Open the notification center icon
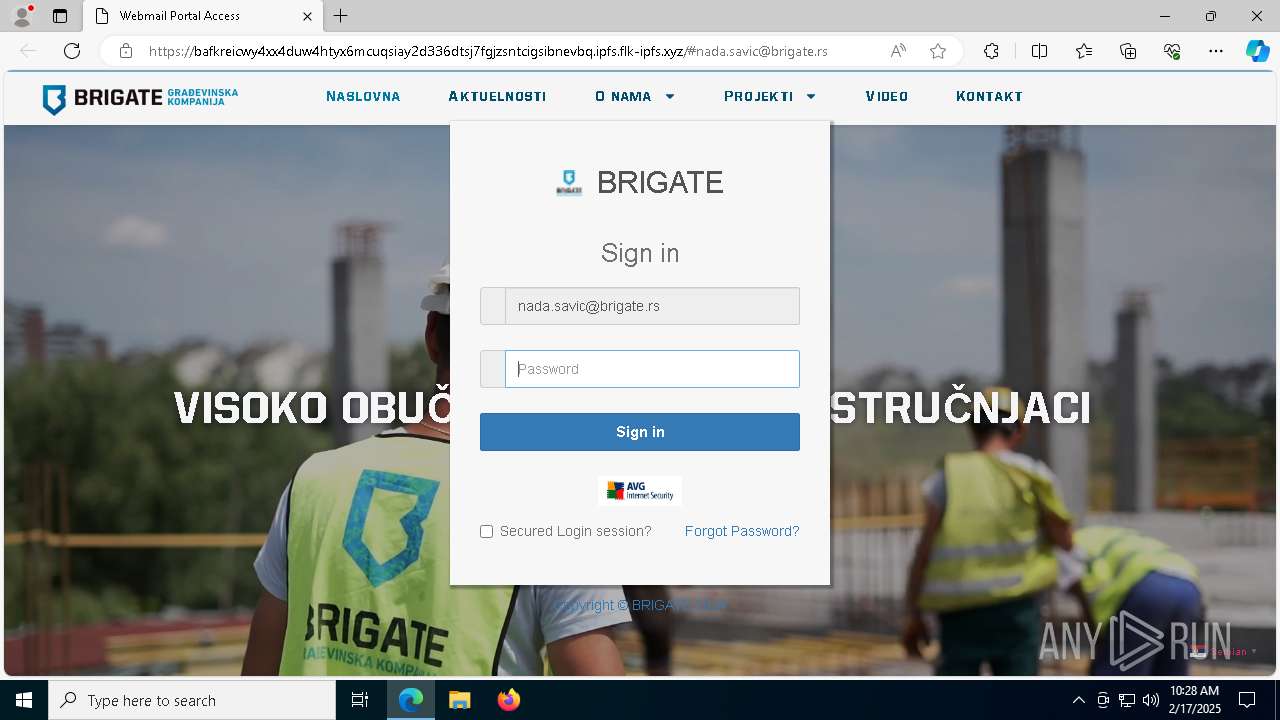1280x720 pixels. point(1247,700)
